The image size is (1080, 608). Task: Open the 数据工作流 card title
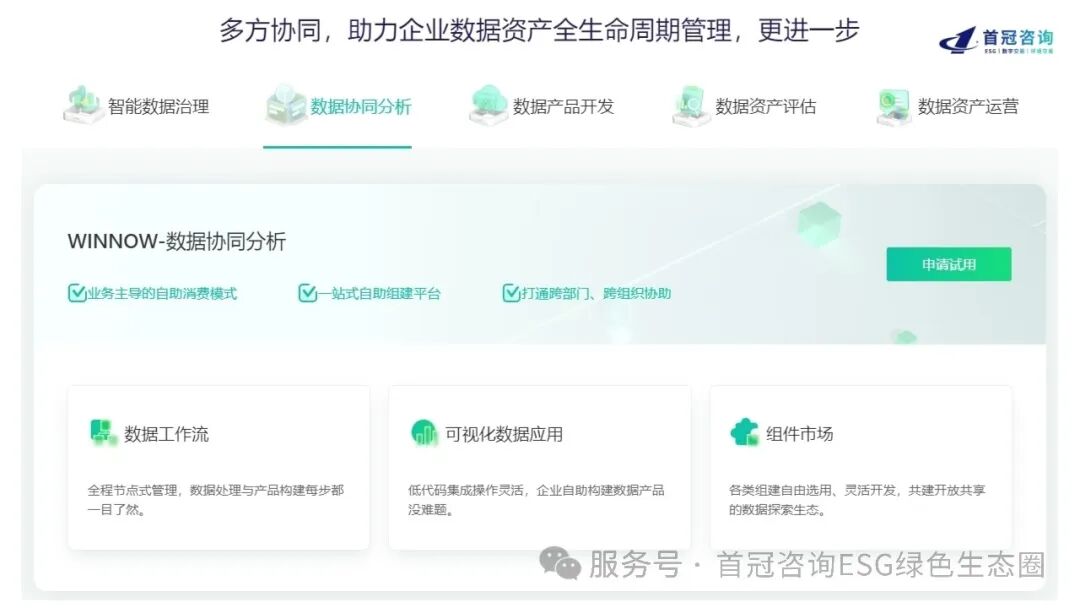[166, 434]
